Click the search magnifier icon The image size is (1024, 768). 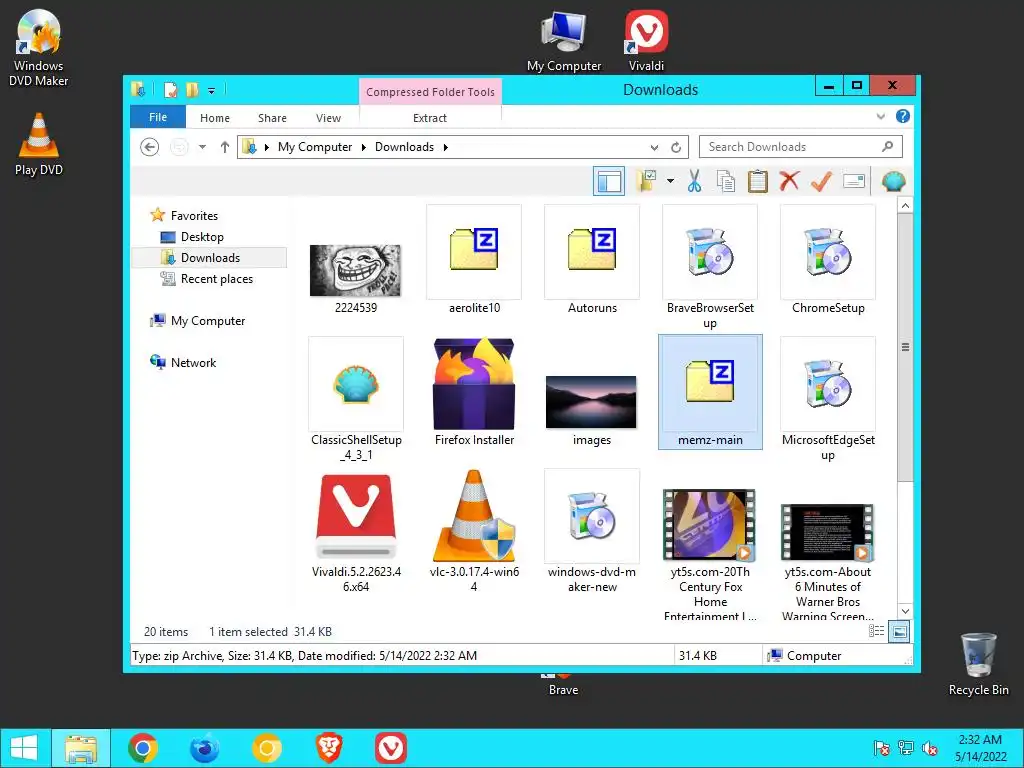tap(888, 146)
